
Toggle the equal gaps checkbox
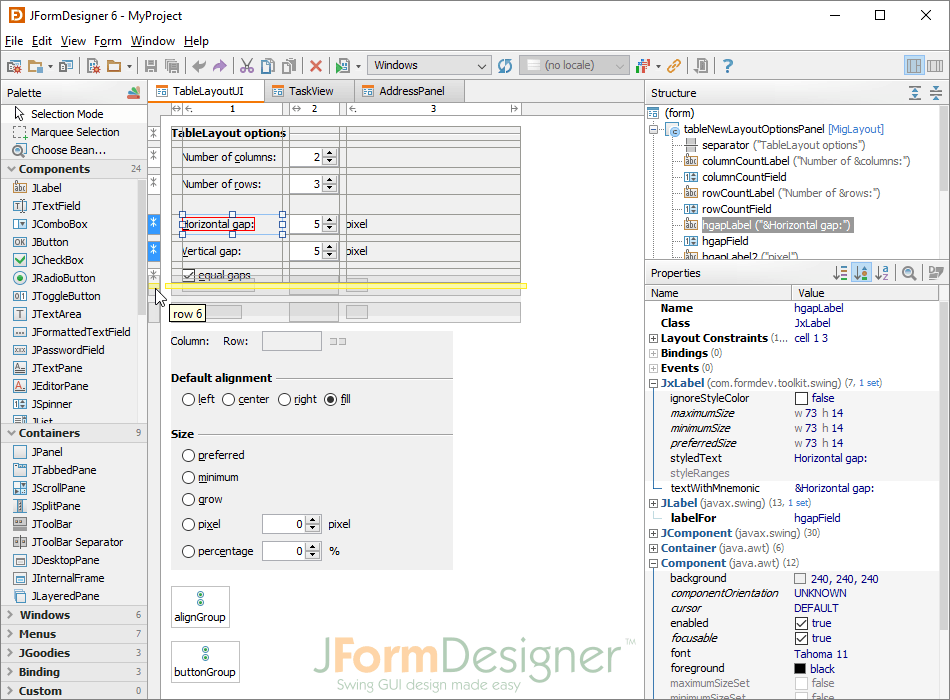188,275
